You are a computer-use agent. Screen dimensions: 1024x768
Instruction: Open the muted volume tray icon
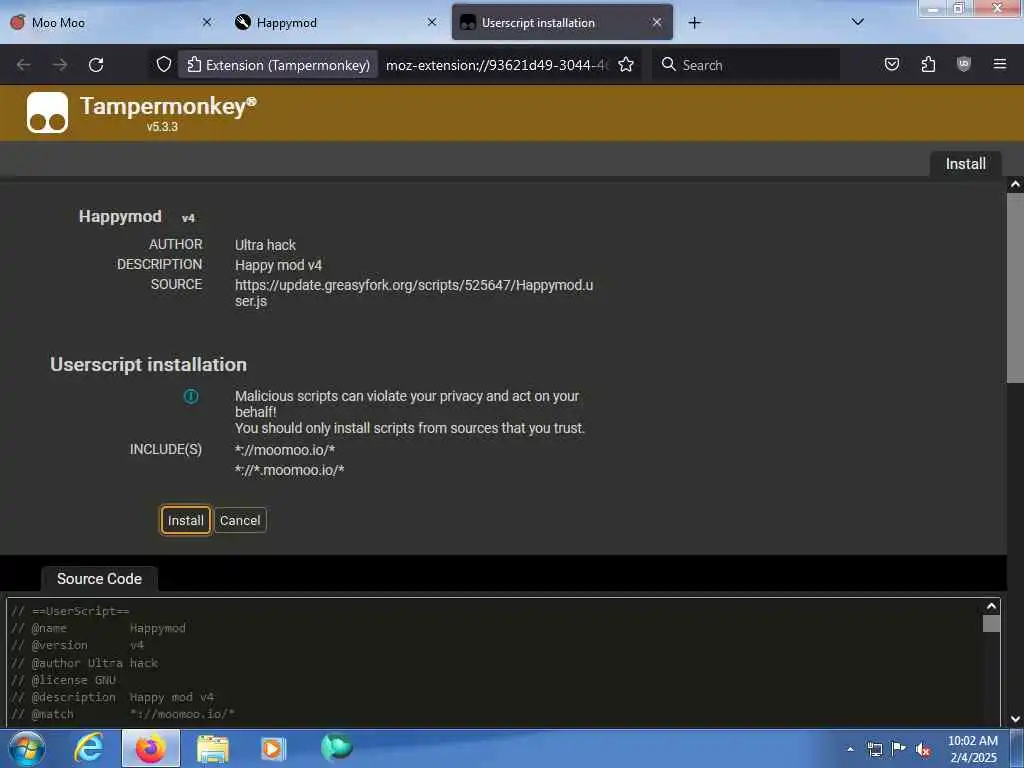tap(923, 750)
